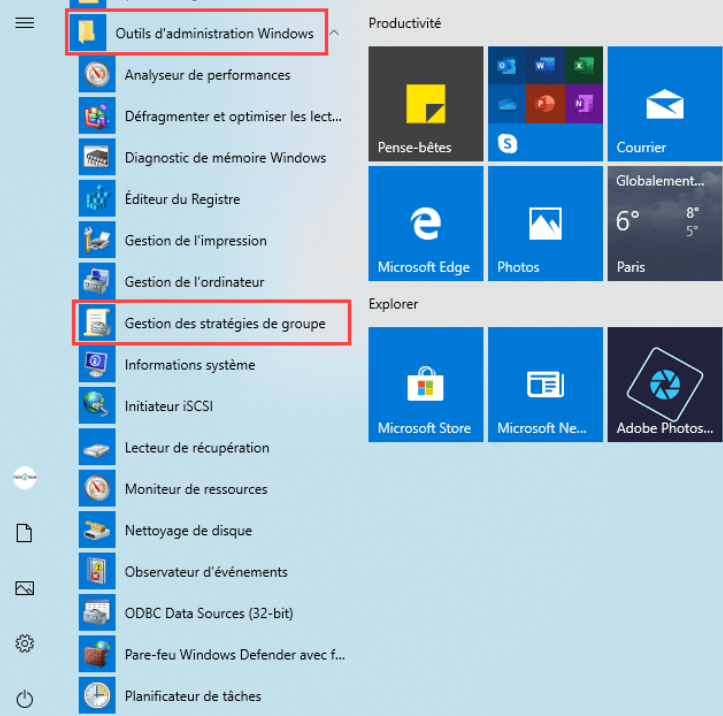Click the Power button icon
Viewport: 723px width, 716px height.
pos(24,699)
